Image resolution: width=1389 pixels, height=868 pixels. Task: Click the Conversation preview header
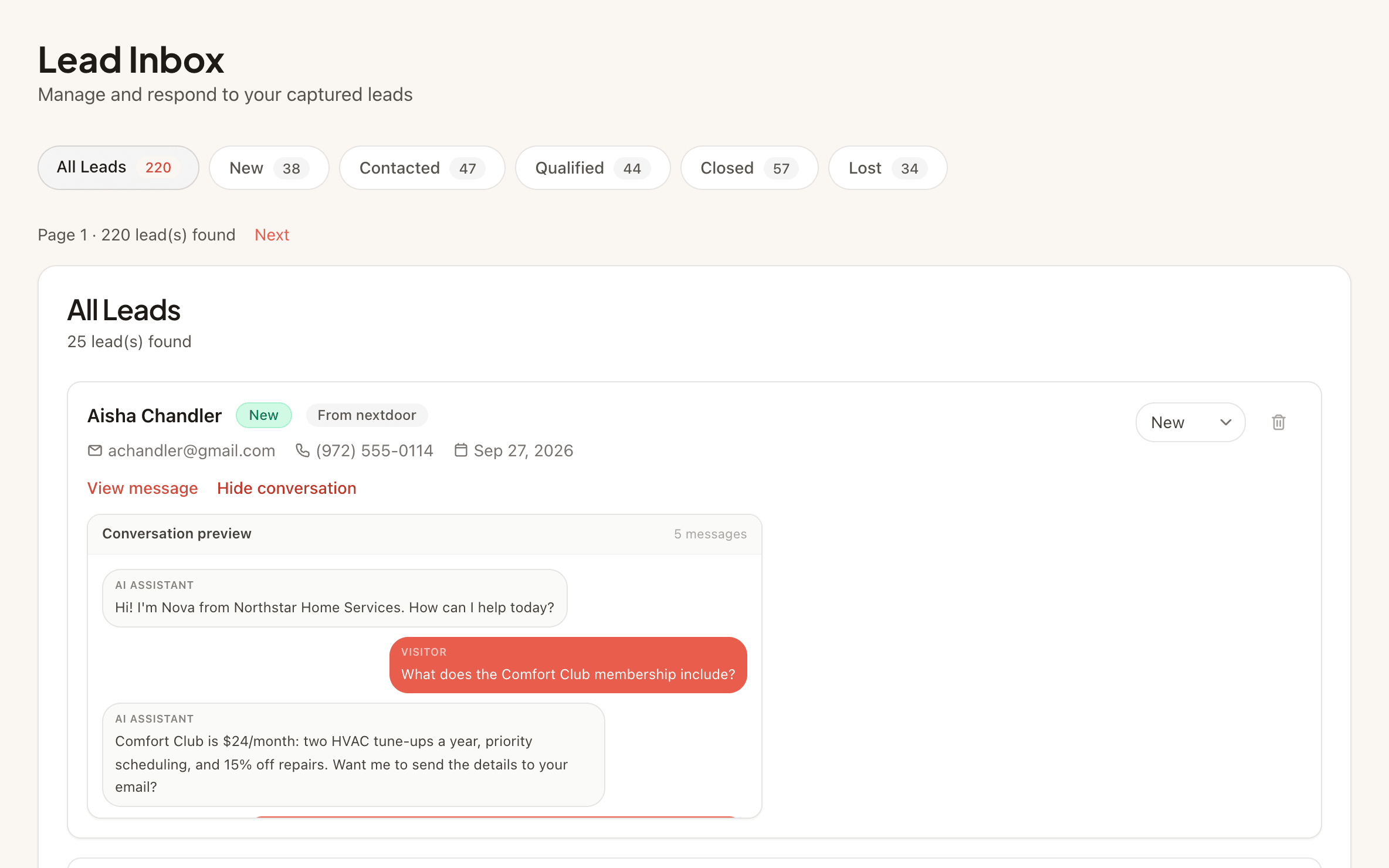[x=177, y=534]
